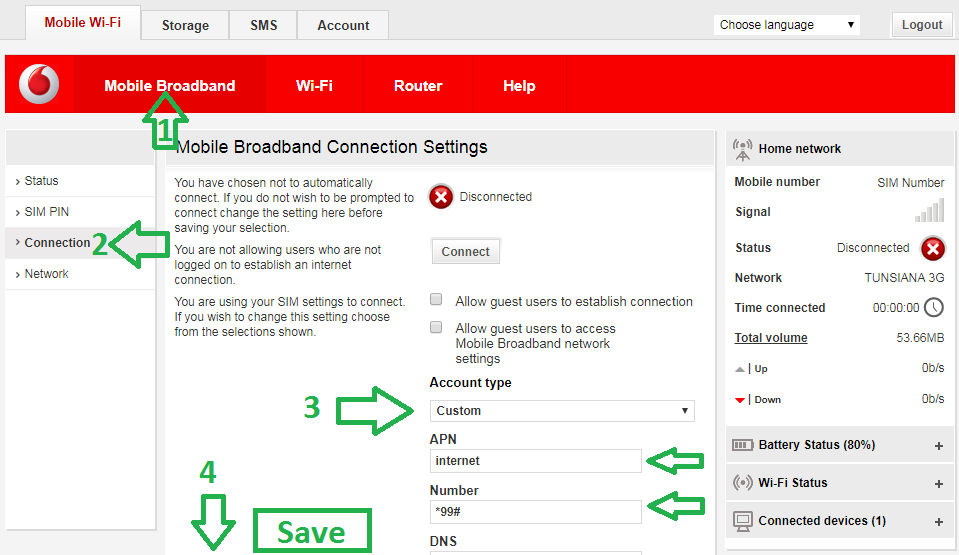Click the Vodafone logo icon
Image resolution: width=959 pixels, height=555 pixels.
[x=39, y=84]
